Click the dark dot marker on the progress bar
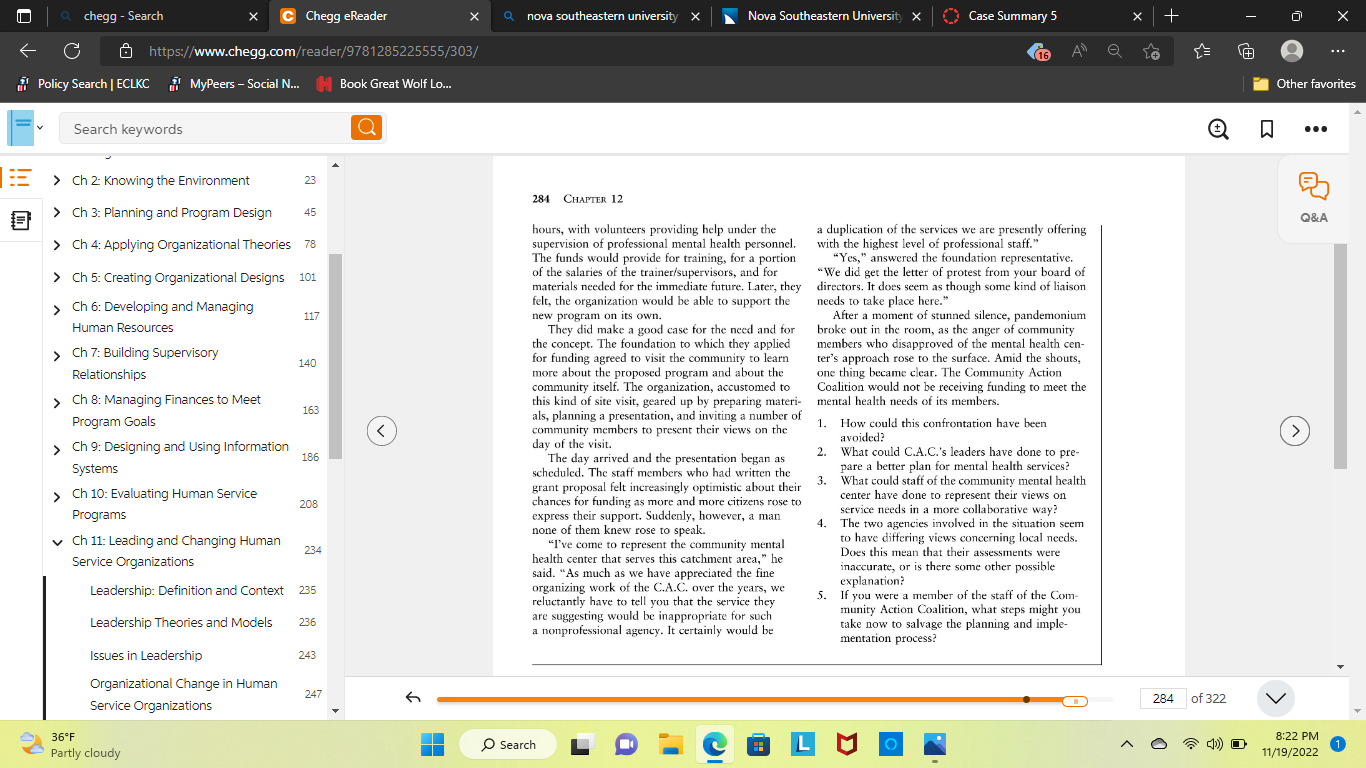 click(1027, 700)
